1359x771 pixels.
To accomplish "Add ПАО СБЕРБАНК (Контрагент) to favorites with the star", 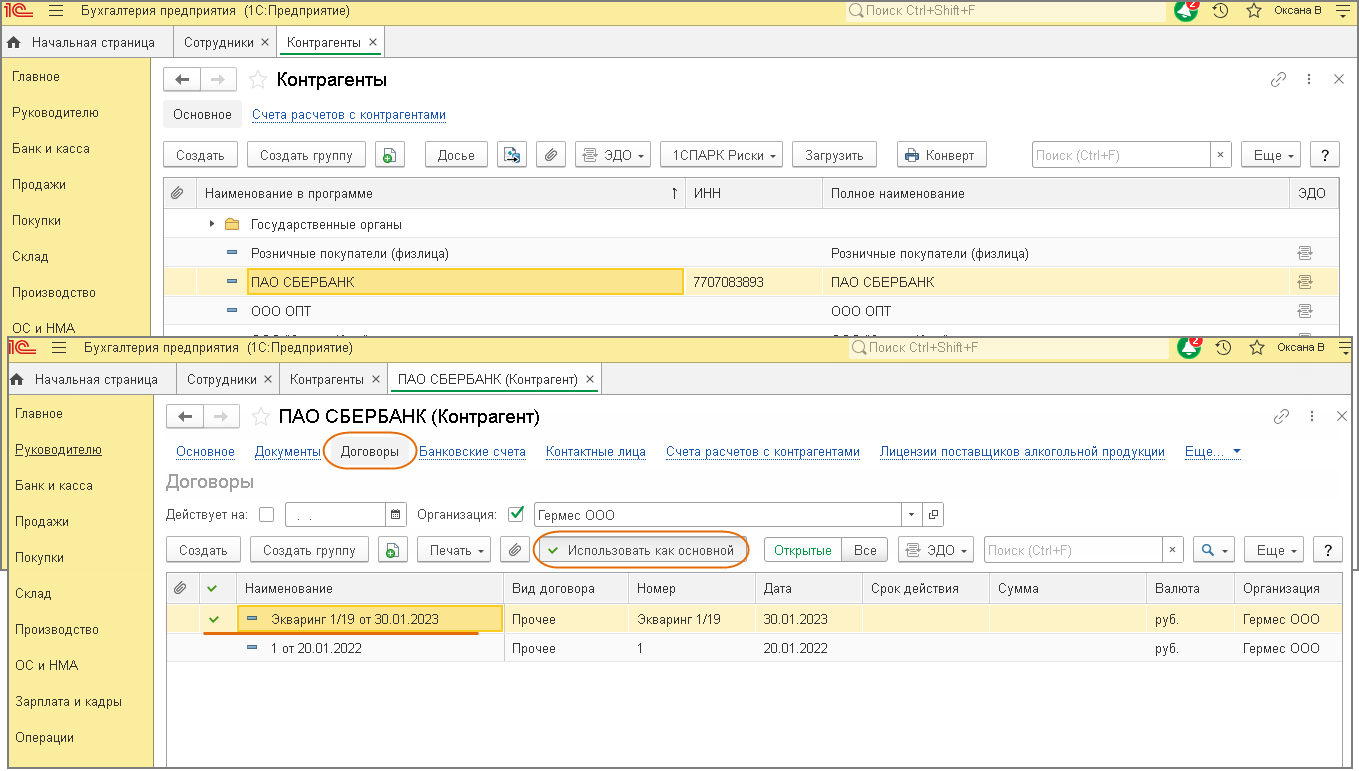I will [261, 417].
